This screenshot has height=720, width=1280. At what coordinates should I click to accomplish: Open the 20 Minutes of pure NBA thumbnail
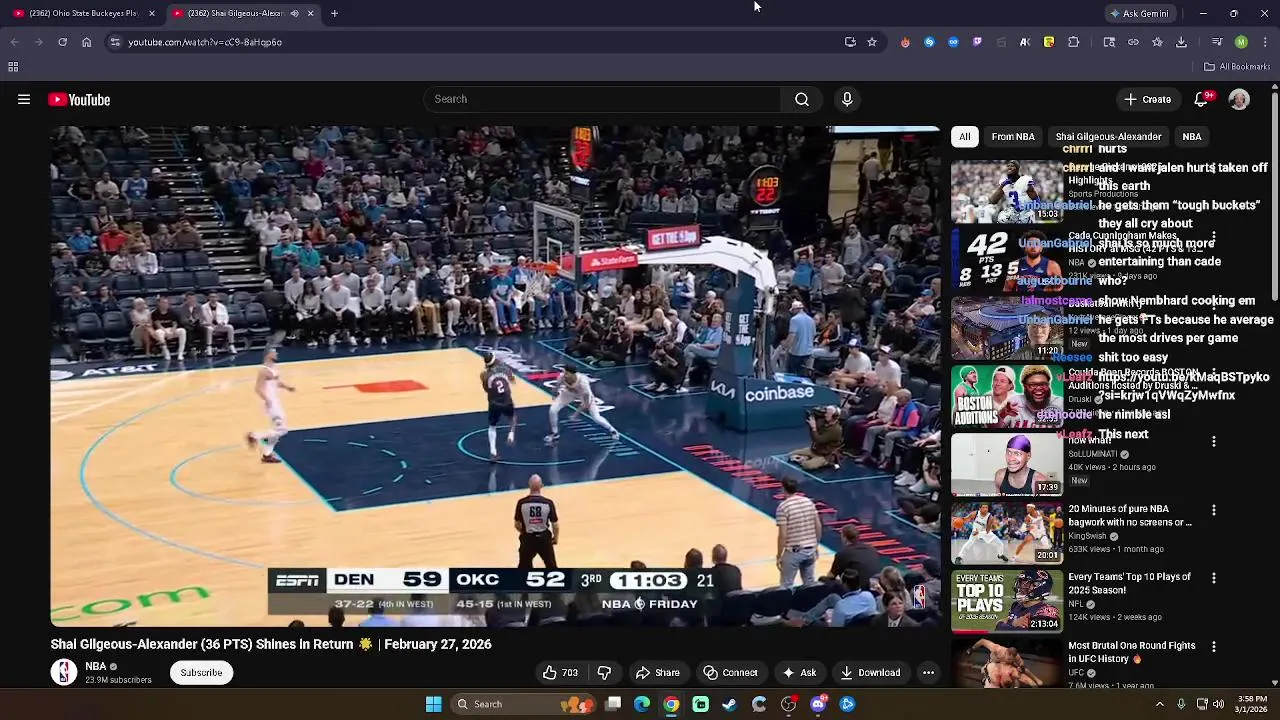1007,533
